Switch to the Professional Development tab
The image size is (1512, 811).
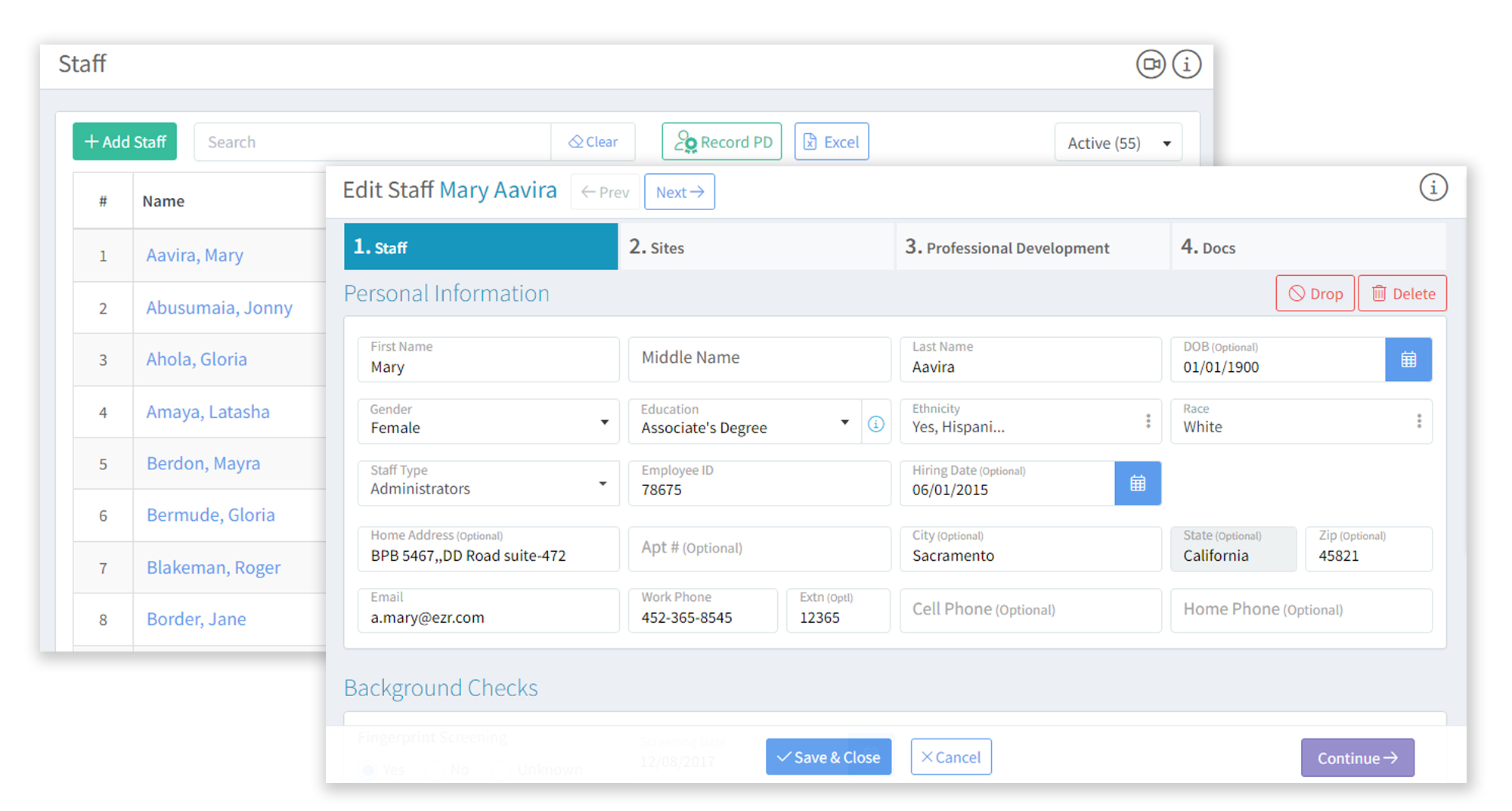click(x=1031, y=247)
